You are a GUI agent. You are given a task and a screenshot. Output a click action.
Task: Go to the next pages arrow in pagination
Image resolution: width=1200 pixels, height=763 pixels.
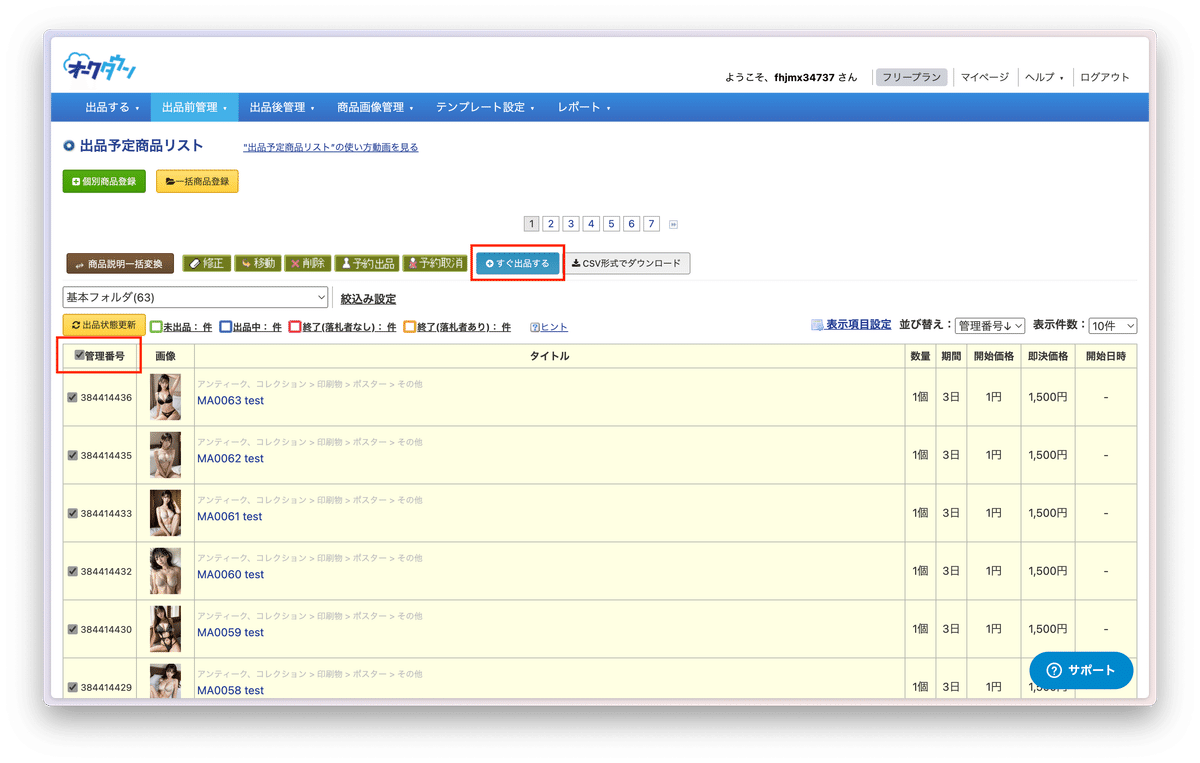pos(674,224)
